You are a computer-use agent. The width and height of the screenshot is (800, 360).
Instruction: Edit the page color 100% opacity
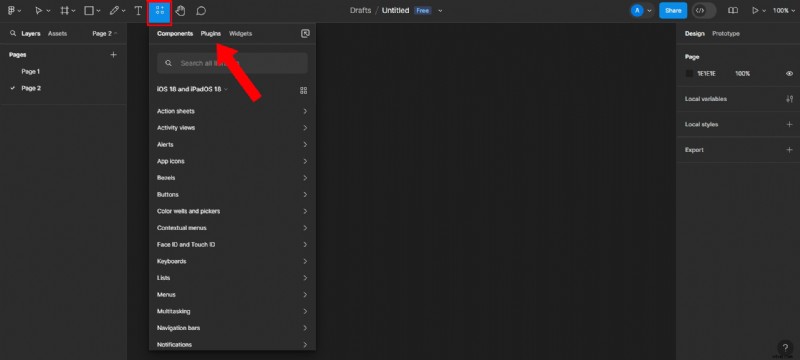[x=742, y=74]
